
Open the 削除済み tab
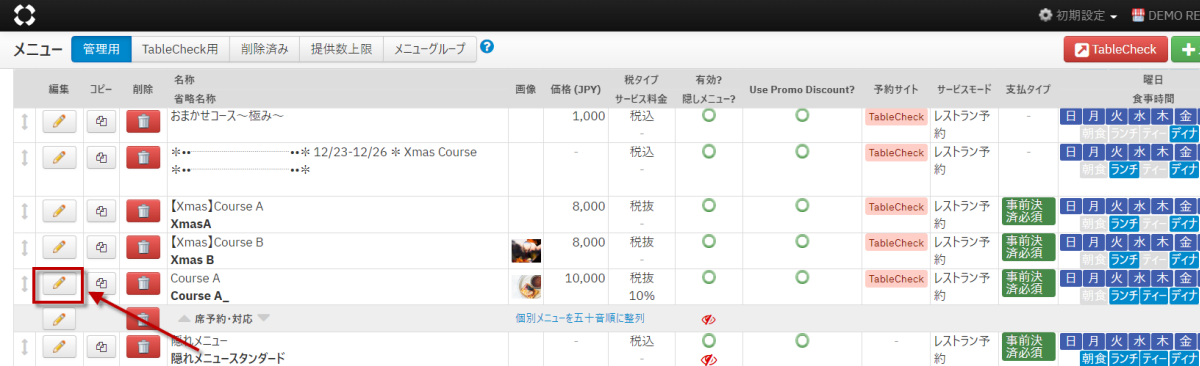click(x=265, y=49)
